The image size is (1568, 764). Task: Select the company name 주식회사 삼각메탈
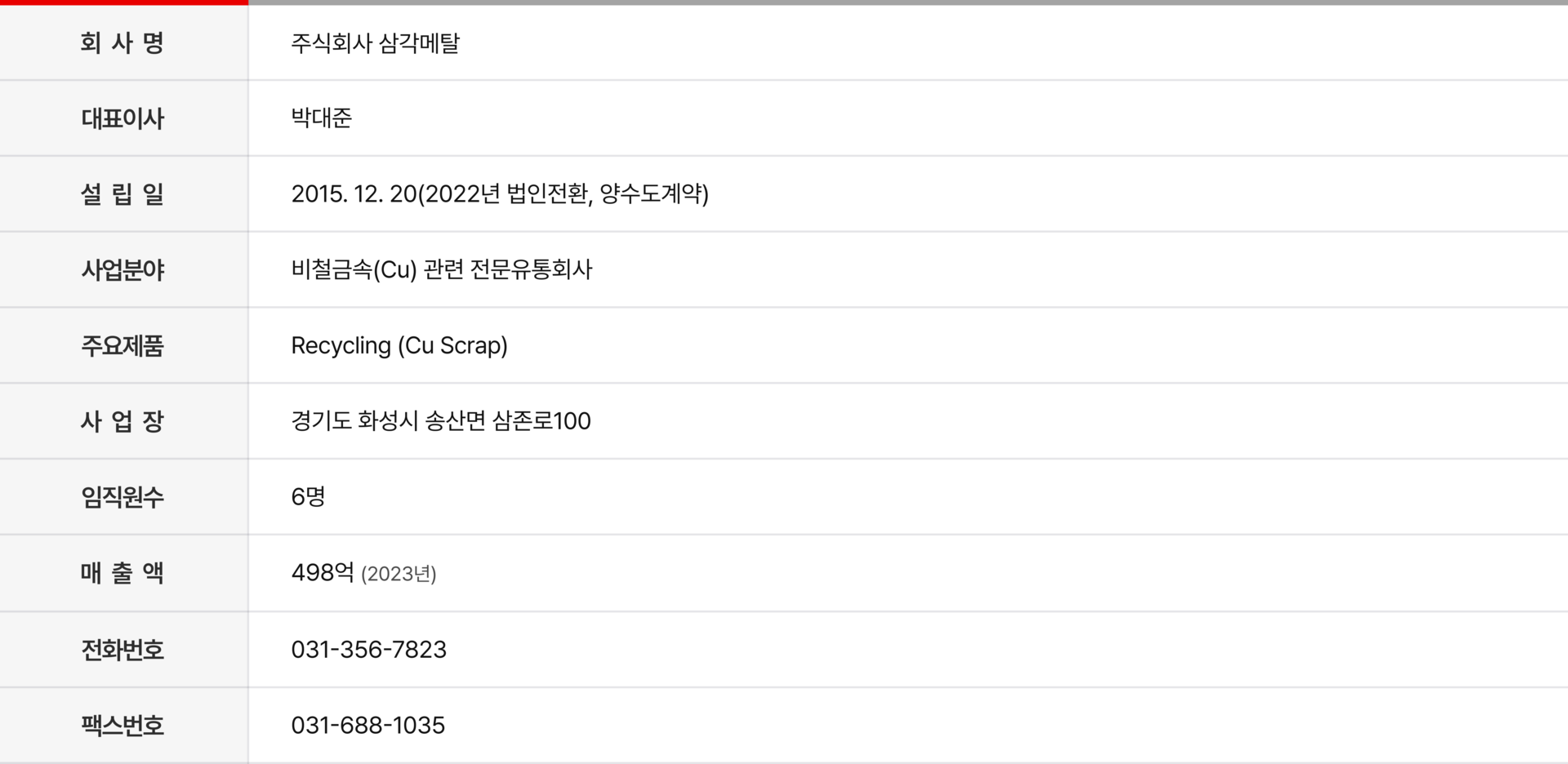[375, 42]
